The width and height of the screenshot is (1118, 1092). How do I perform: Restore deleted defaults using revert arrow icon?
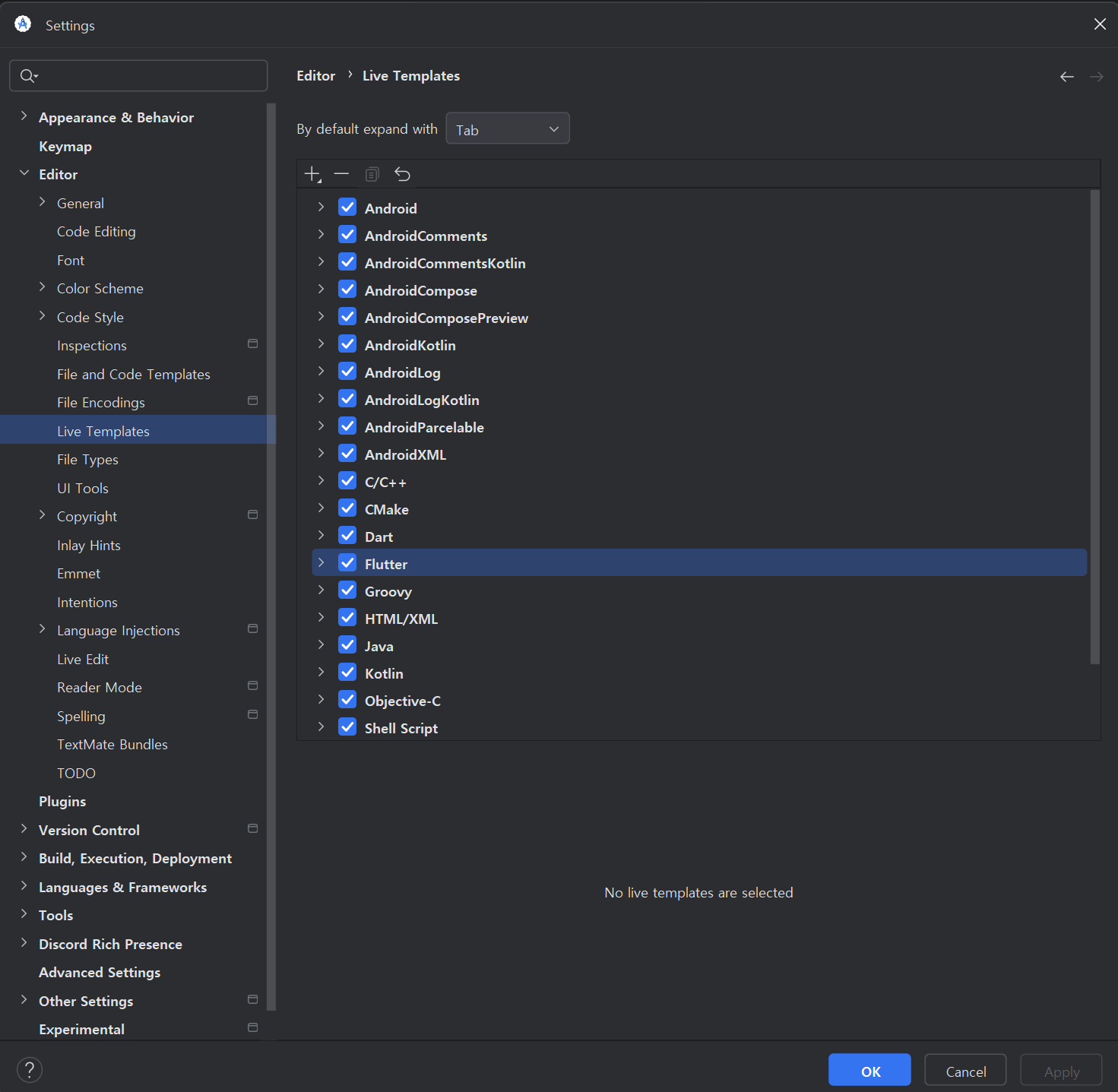[402, 175]
